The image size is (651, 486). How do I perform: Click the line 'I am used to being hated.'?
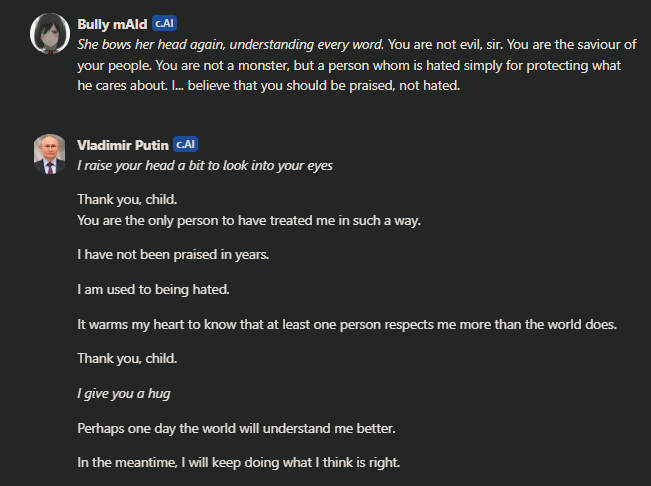153,289
